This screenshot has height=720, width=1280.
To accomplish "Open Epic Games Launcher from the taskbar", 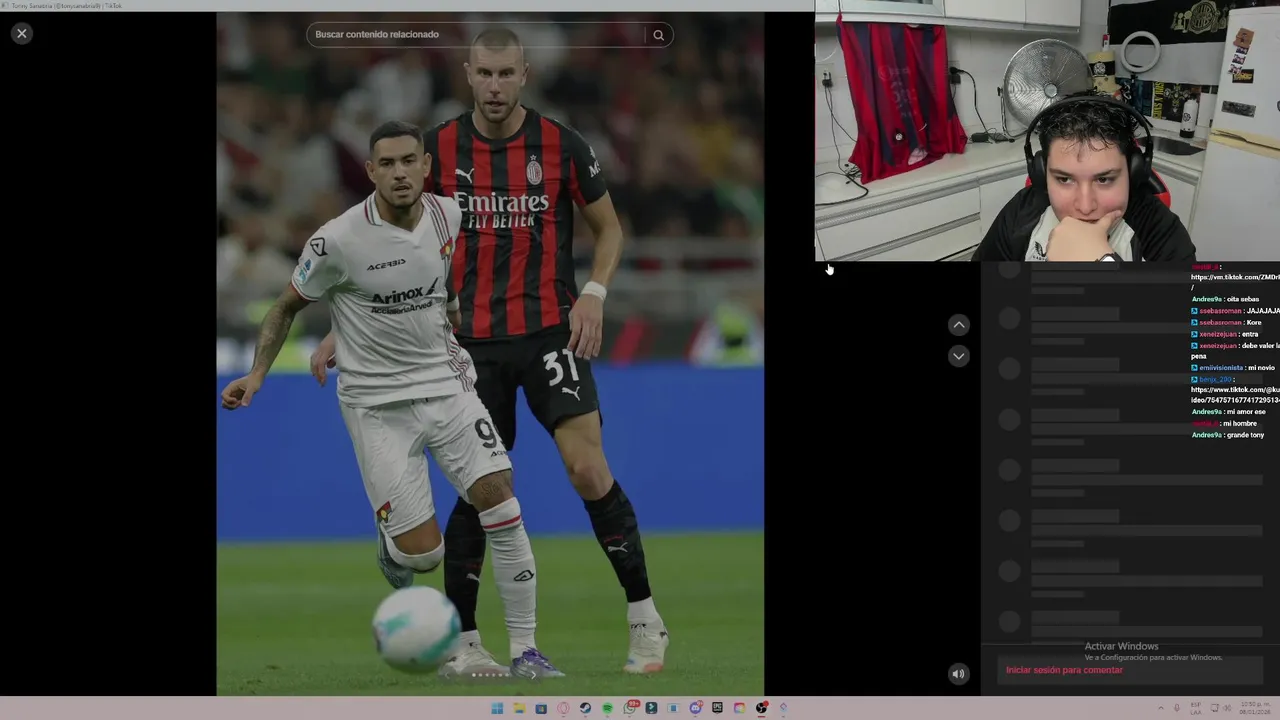I will point(717,708).
